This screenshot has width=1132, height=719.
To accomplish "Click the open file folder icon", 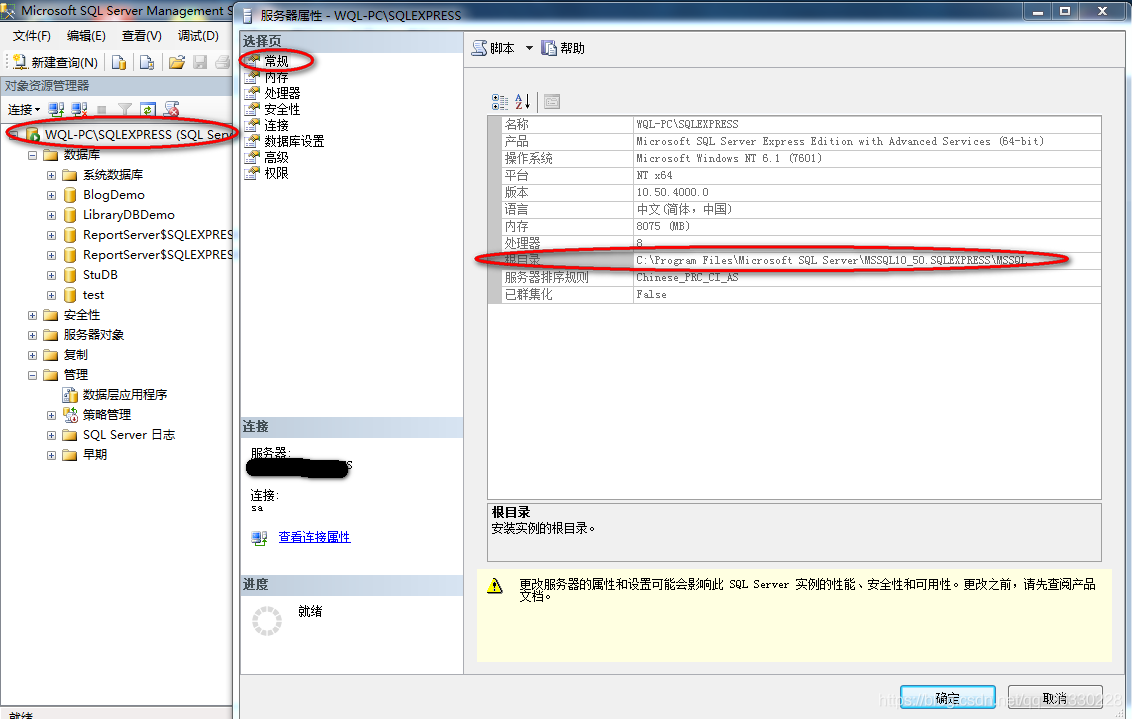I will [177, 63].
